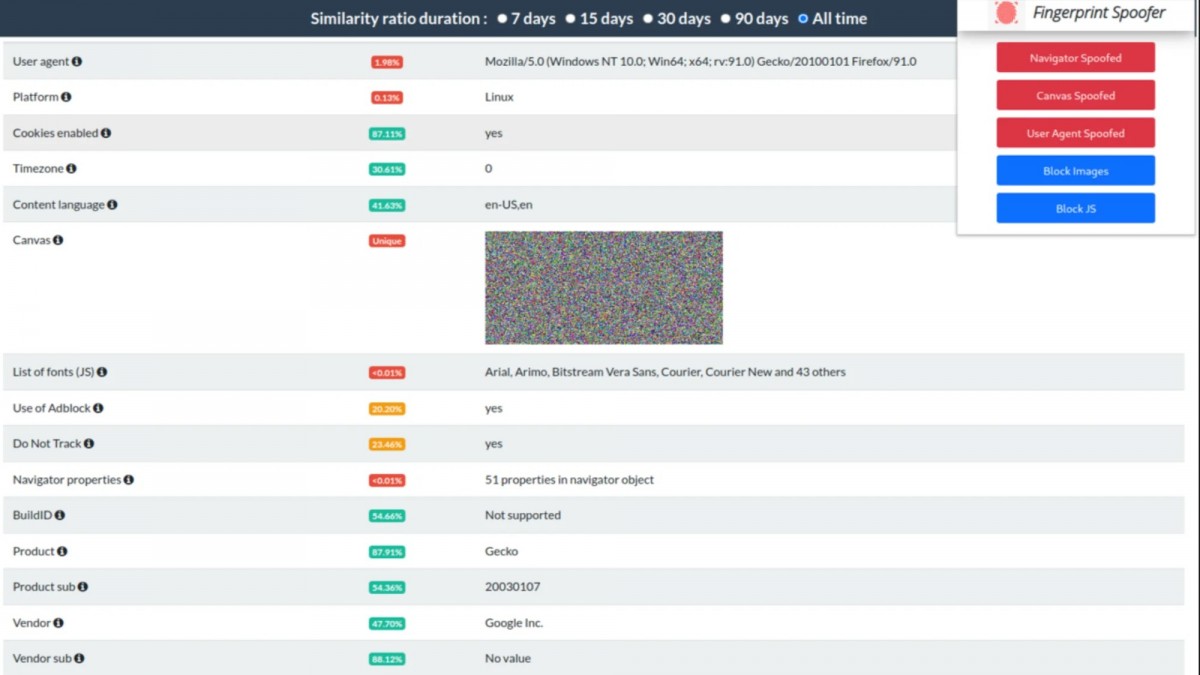This screenshot has height=675, width=1200.
Task: Toggle the User Agent Spoofed button
Action: [1075, 133]
